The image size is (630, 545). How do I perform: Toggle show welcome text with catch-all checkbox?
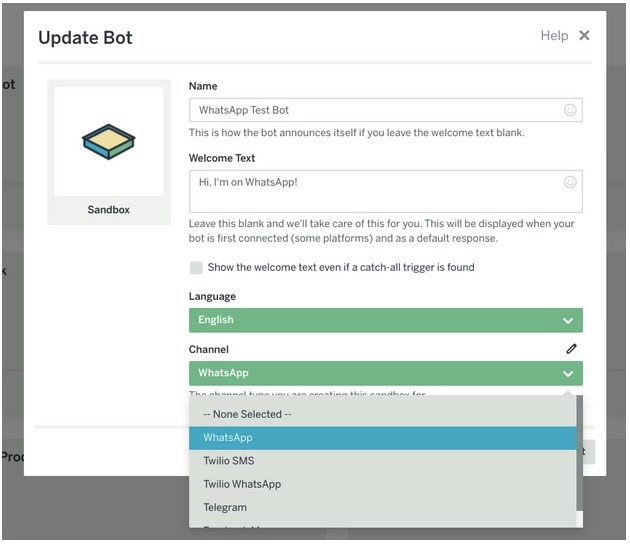[x=196, y=268]
